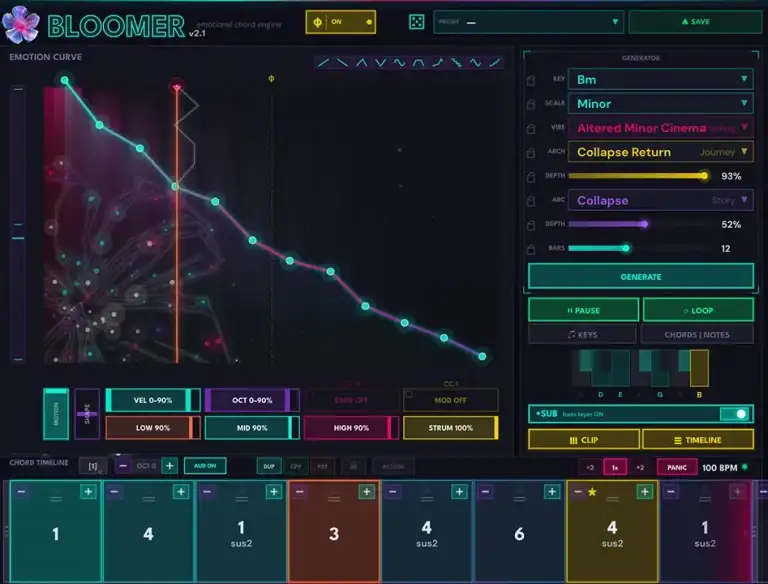This screenshot has height=584, width=768.
Task: Apply the V-shaped valley curve
Action: pos(381,63)
